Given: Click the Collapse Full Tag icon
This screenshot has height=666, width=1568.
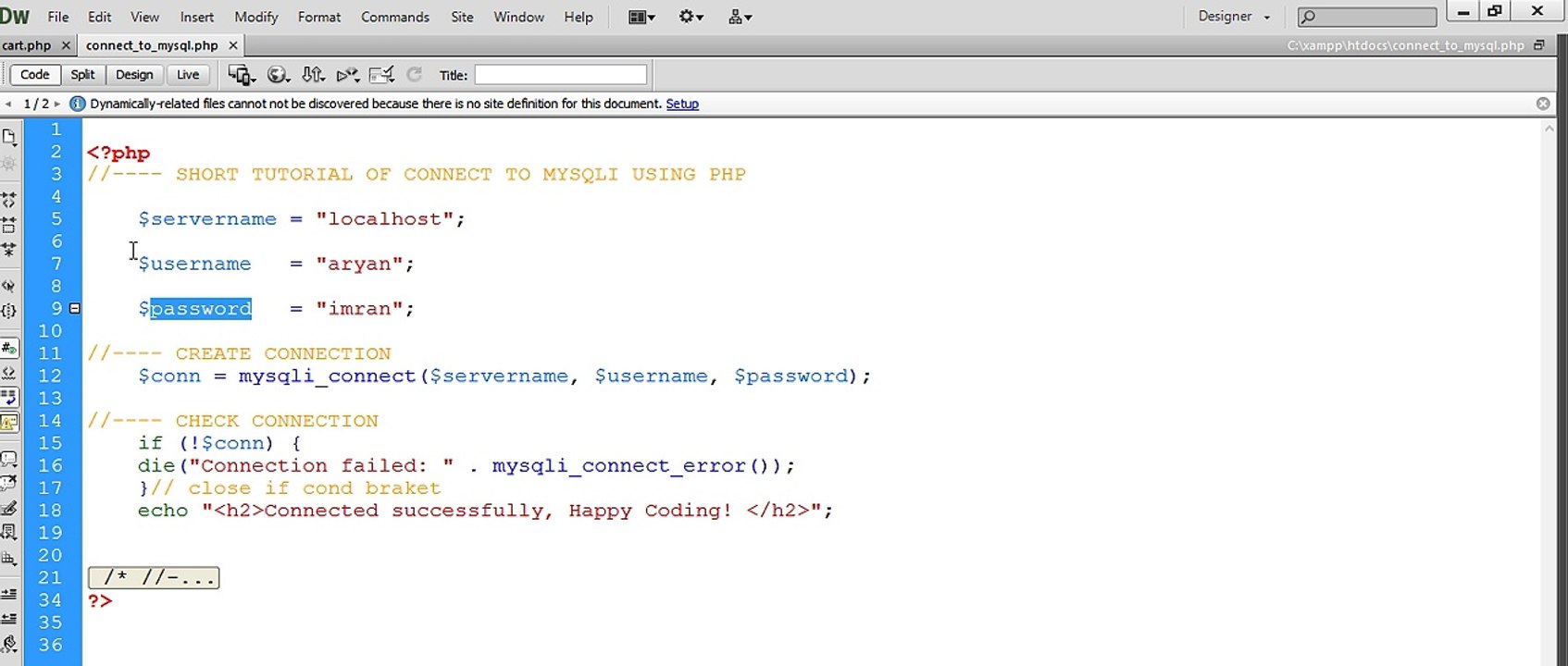Looking at the screenshot, I should pos(9,200).
